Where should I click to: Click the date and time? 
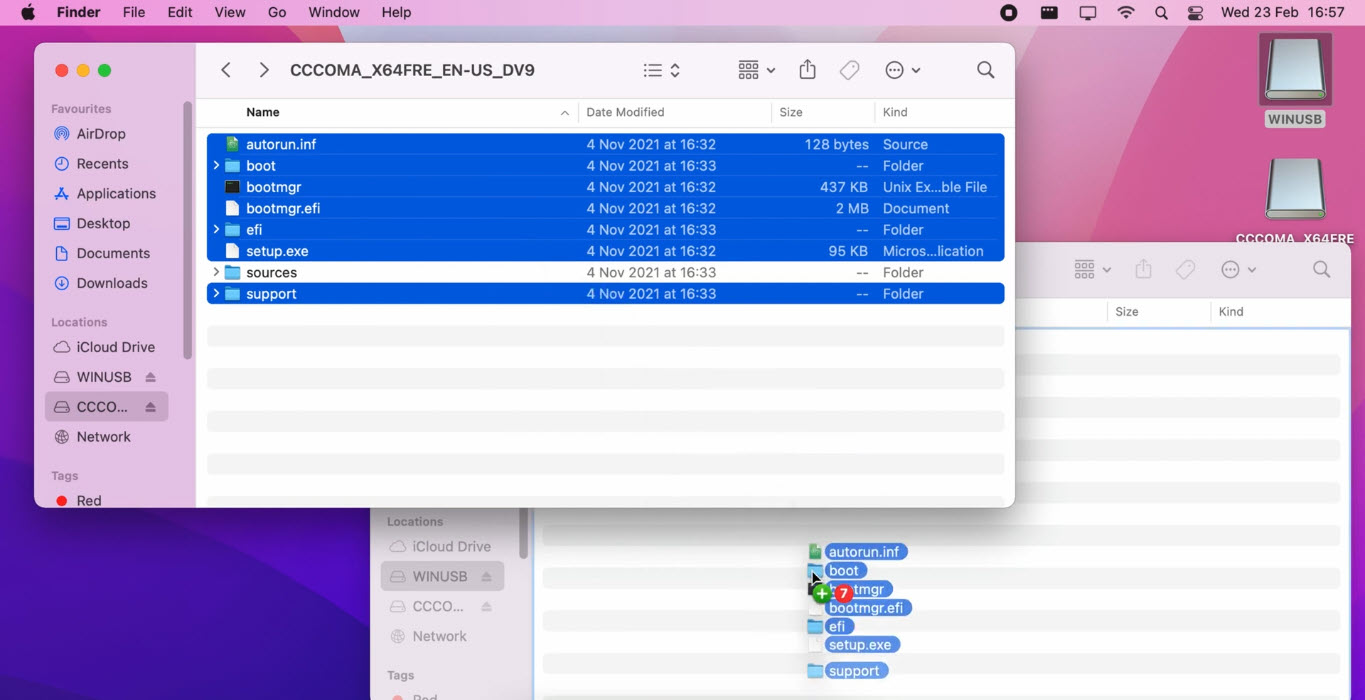1282,12
